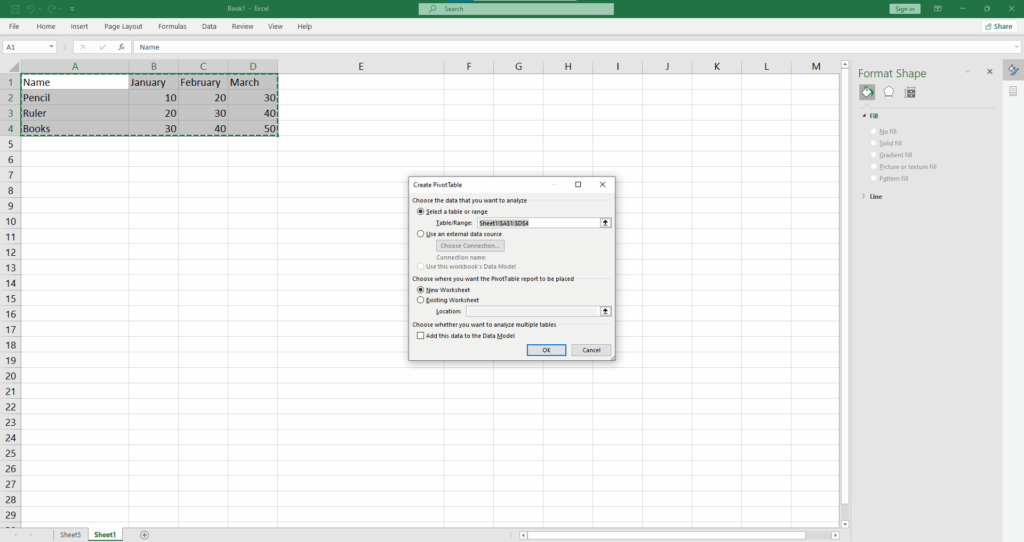
Task: Open the Data ribbon tab
Action: [209, 27]
